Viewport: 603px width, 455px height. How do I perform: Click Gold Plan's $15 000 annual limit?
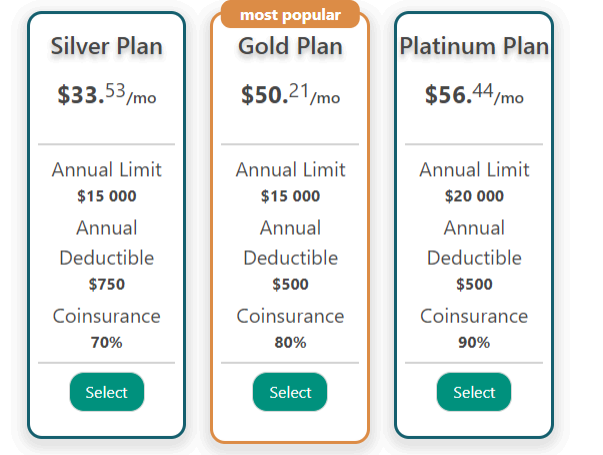pyautogui.click(x=290, y=196)
